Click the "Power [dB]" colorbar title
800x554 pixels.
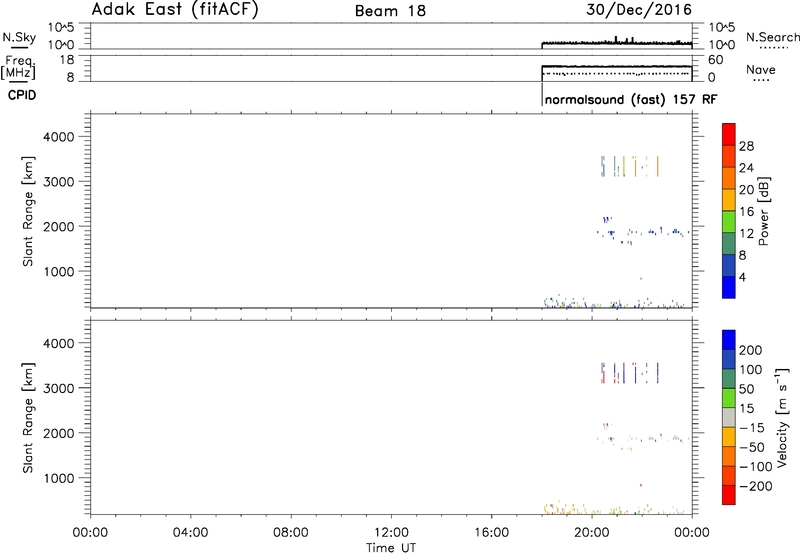pos(764,211)
